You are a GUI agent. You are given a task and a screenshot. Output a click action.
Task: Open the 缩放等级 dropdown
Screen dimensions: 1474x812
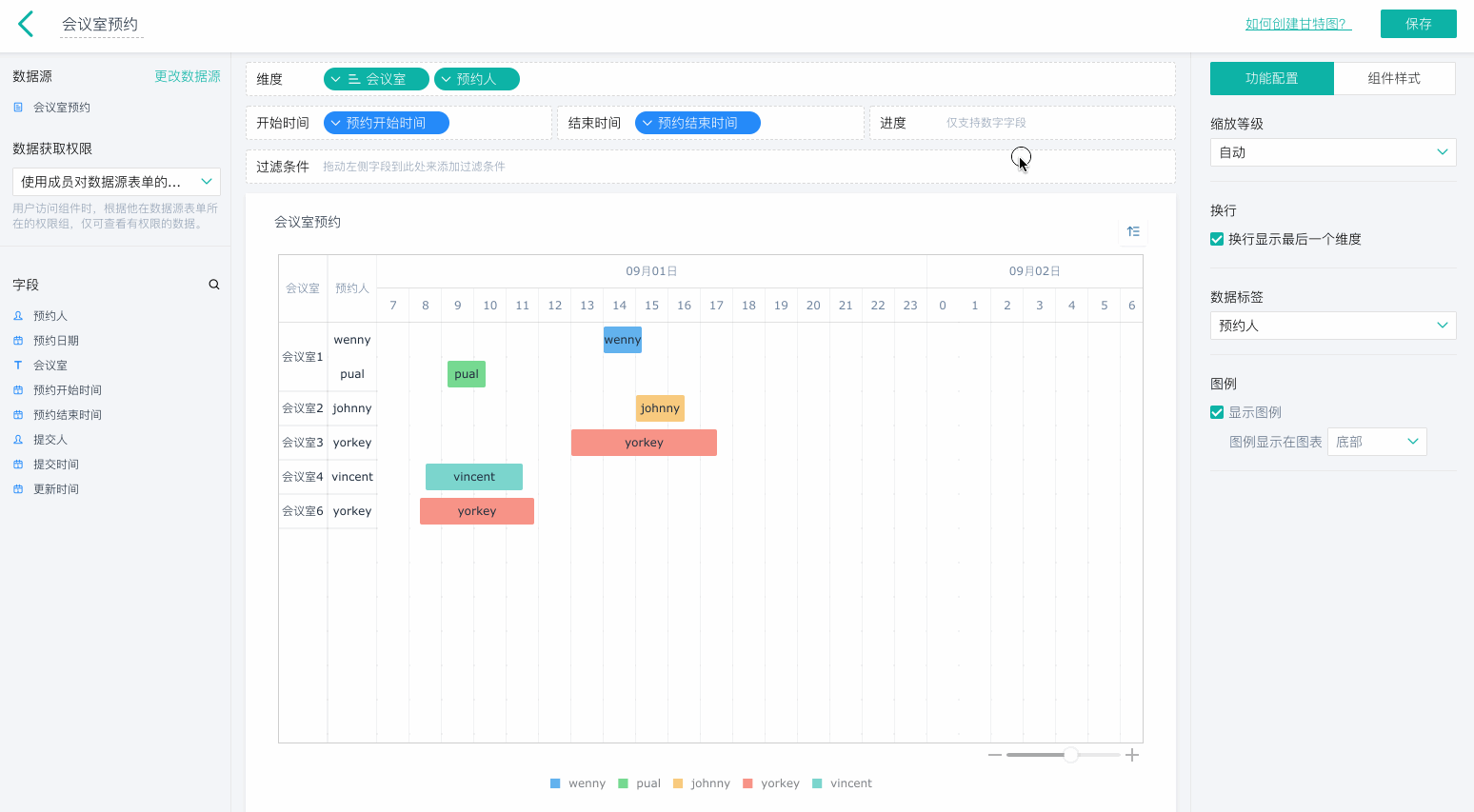click(x=1332, y=152)
